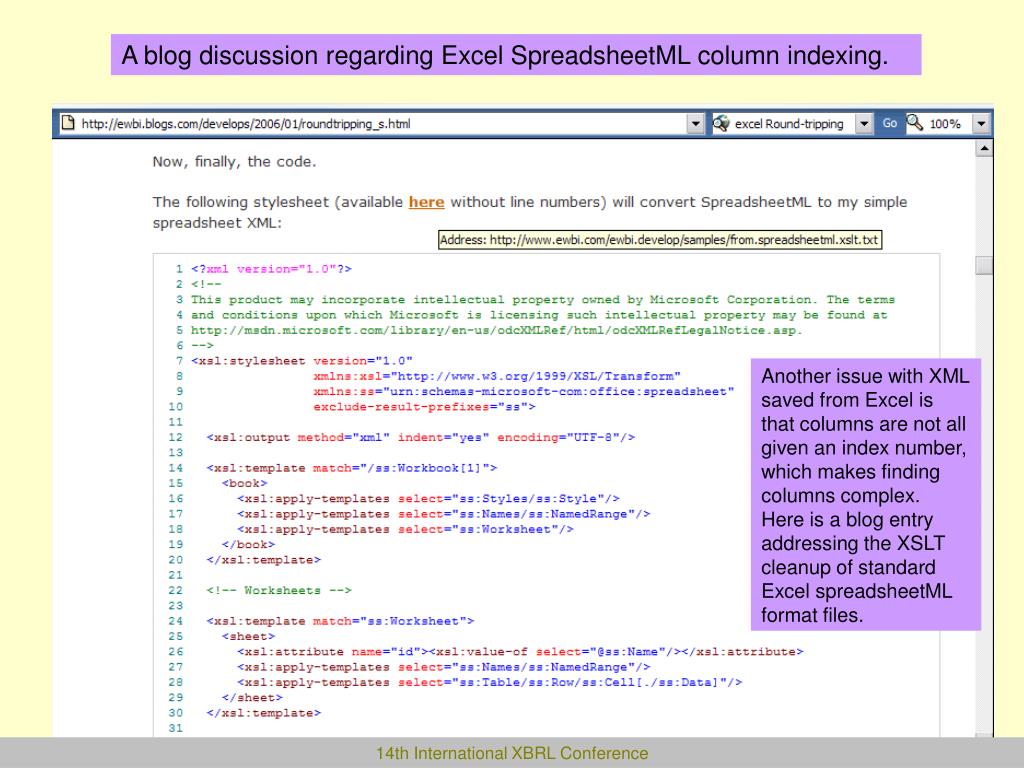The image size is (1024, 768).
Task: Click the scrollbar up arrow
Action: [984, 149]
